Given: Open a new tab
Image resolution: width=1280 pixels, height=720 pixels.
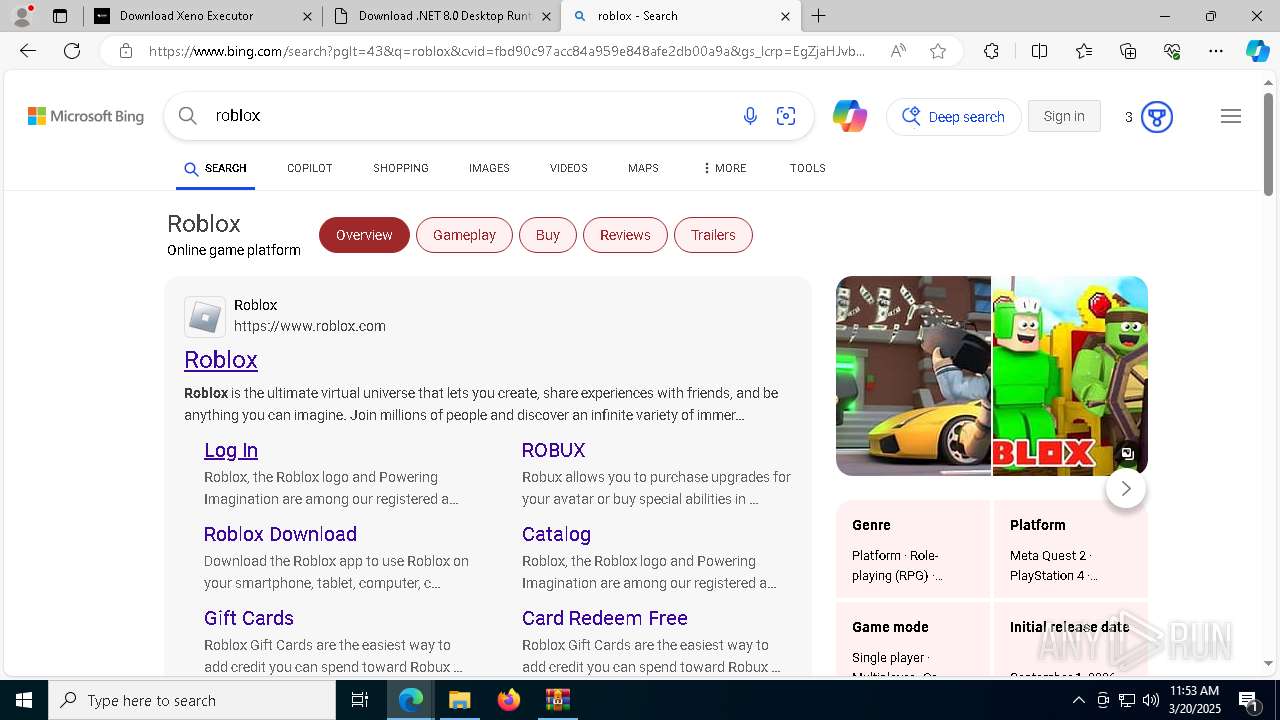Looking at the screenshot, I should [819, 16].
